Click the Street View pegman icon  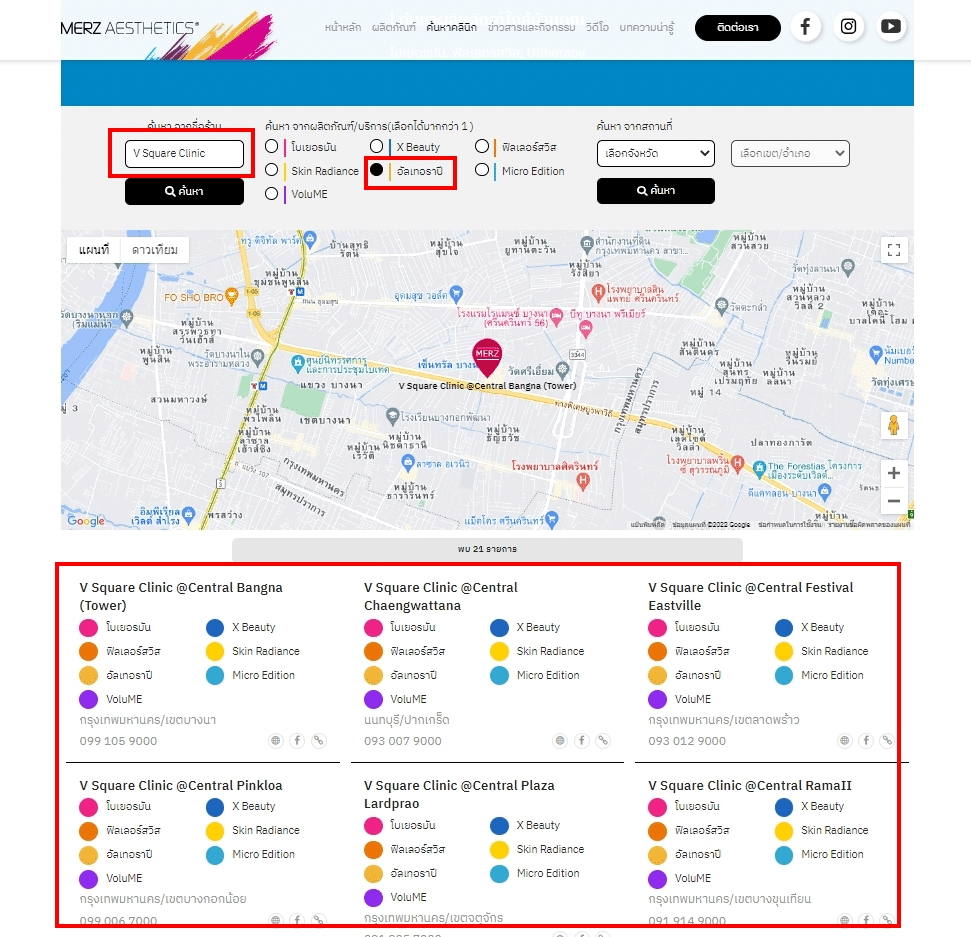(894, 426)
